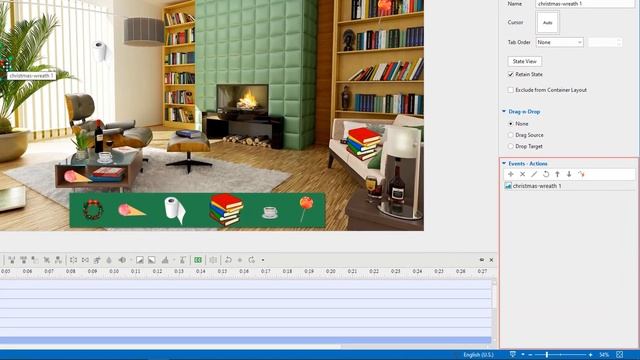Zoom in using plus button
This screenshot has width=640, height=360.
pos(590,355)
